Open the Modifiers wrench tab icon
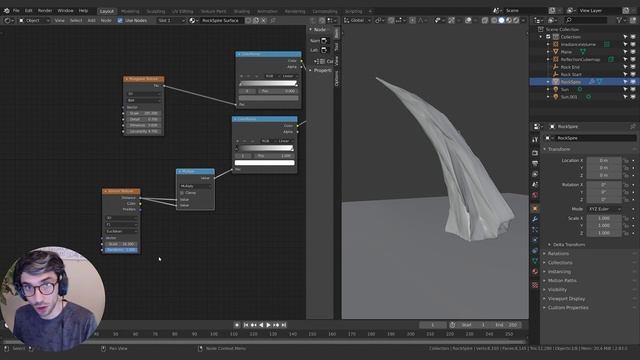 tap(535, 219)
